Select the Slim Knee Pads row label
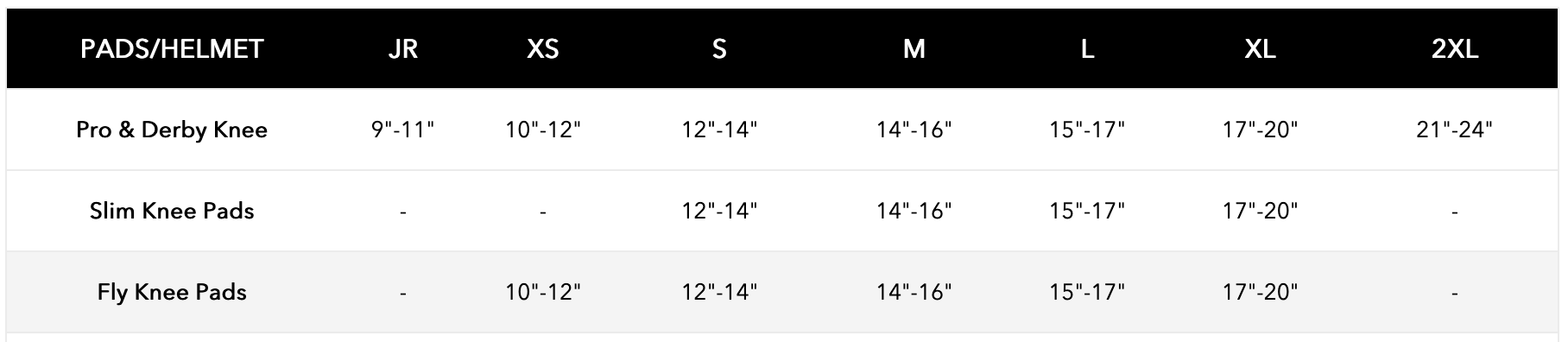The image size is (1568, 342). click(172, 211)
